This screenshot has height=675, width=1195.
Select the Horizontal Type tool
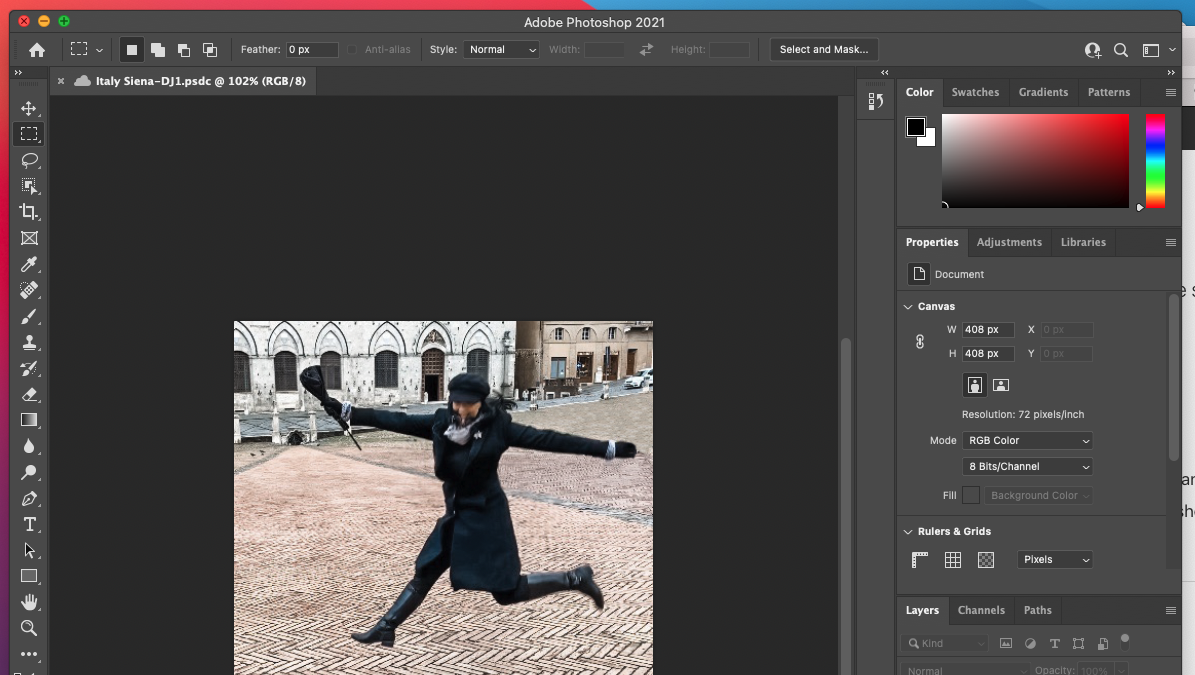29,524
